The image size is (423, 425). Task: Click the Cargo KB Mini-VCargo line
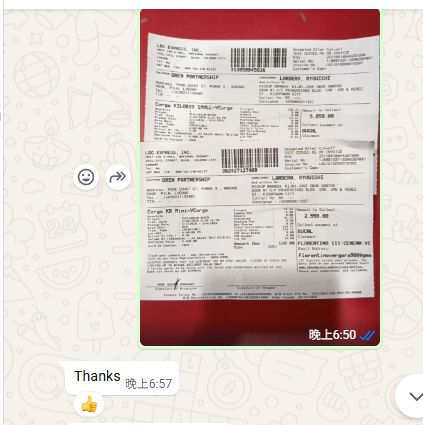click(x=177, y=211)
